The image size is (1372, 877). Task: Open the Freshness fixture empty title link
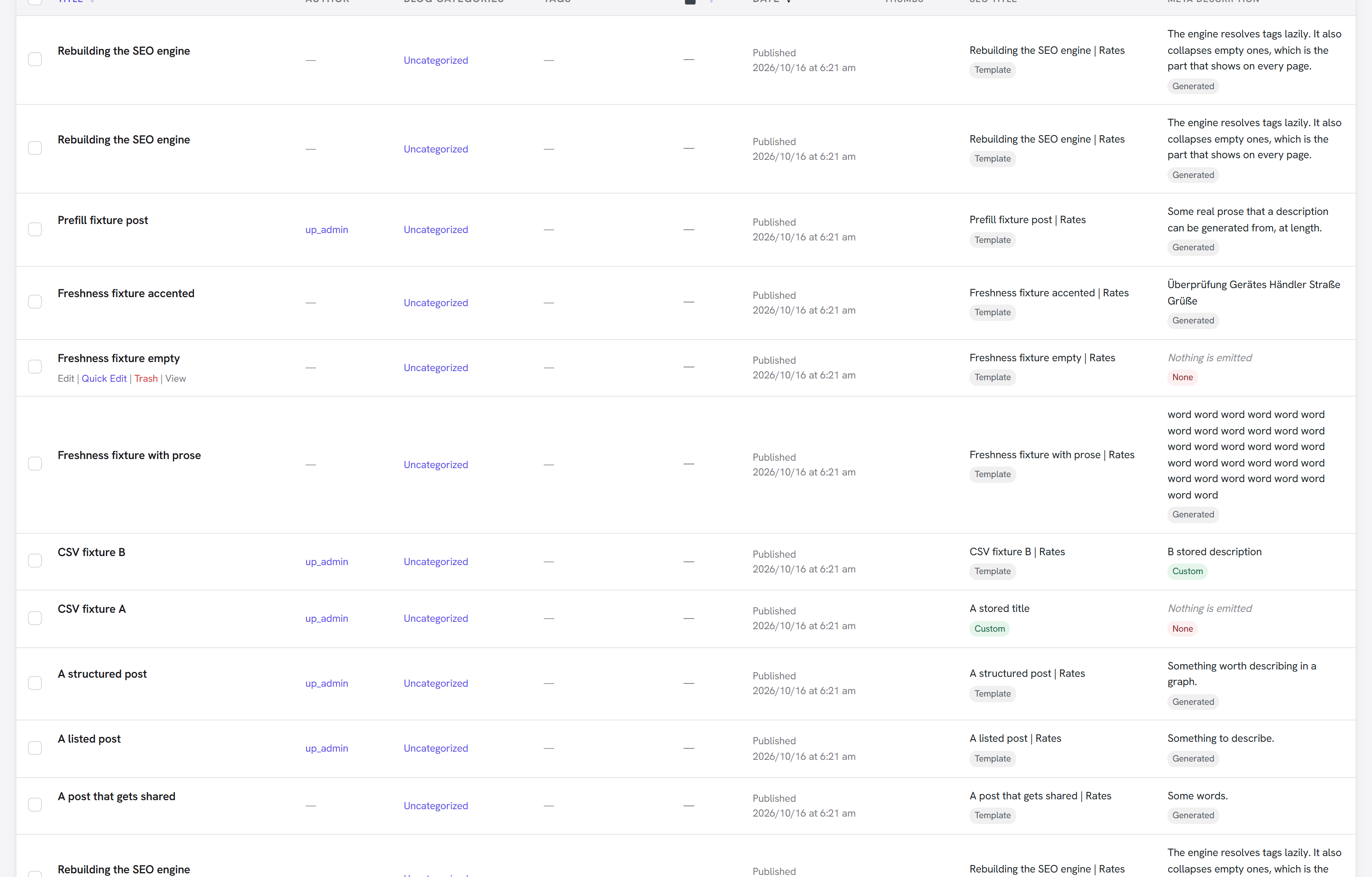tap(119, 358)
